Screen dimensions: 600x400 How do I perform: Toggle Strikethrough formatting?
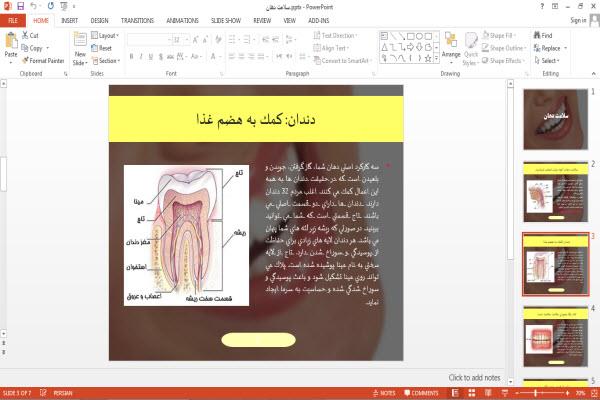[170, 57]
